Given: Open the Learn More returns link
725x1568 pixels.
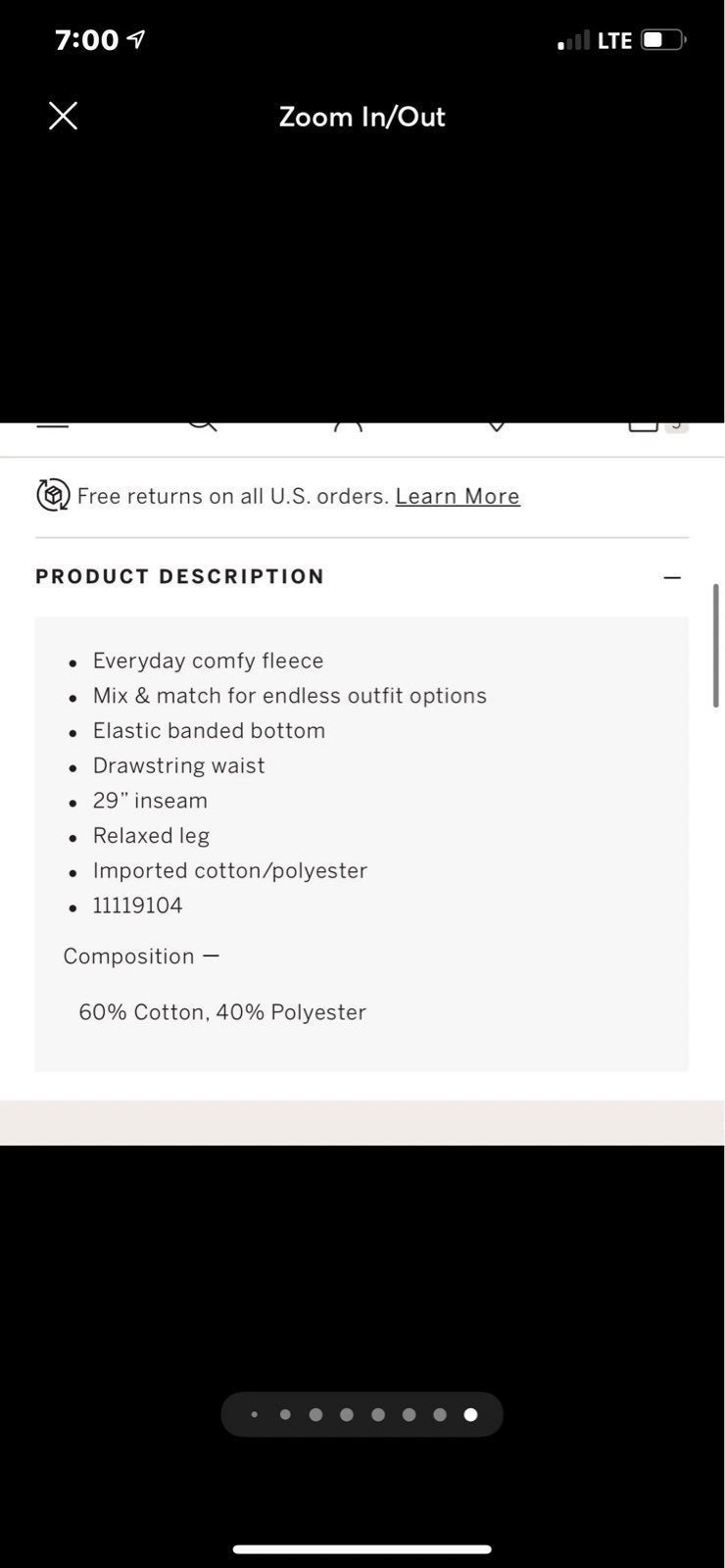Looking at the screenshot, I should 458,496.
